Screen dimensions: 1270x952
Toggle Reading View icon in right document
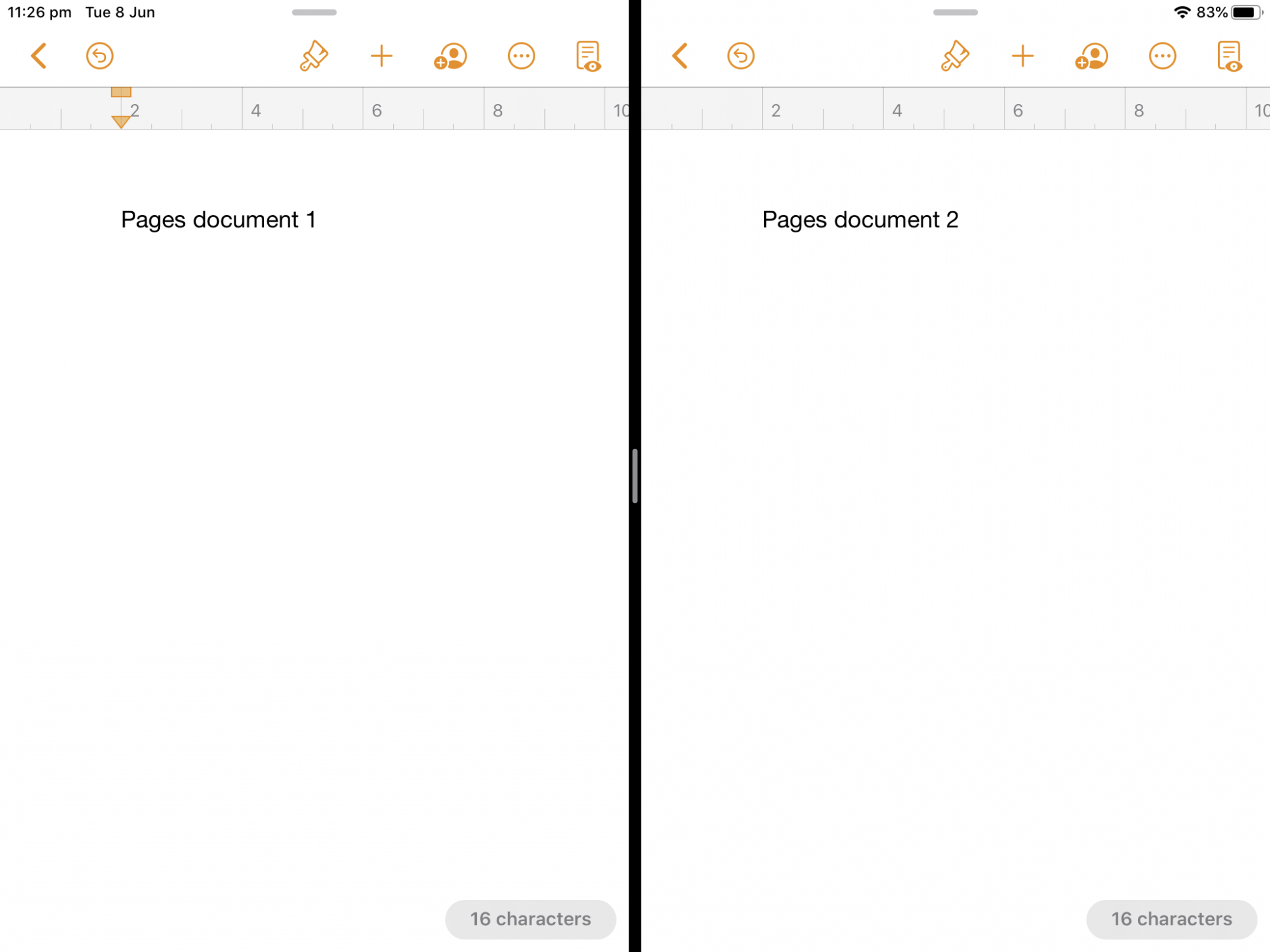coord(1229,56)
